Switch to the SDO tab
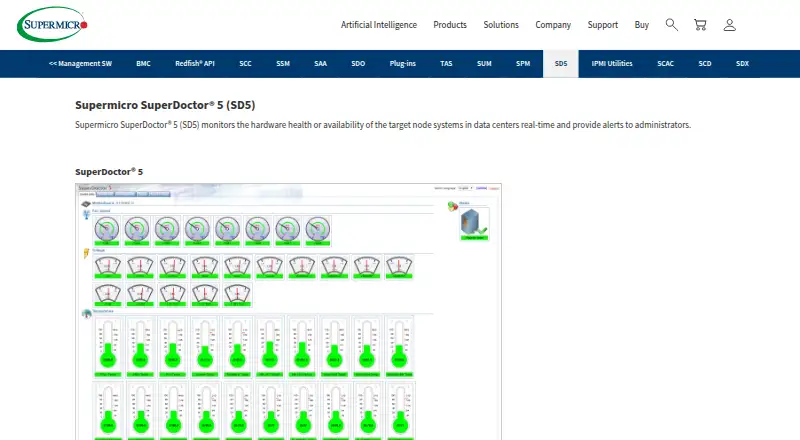Viewport: 800px width, 440px height. 358,64
